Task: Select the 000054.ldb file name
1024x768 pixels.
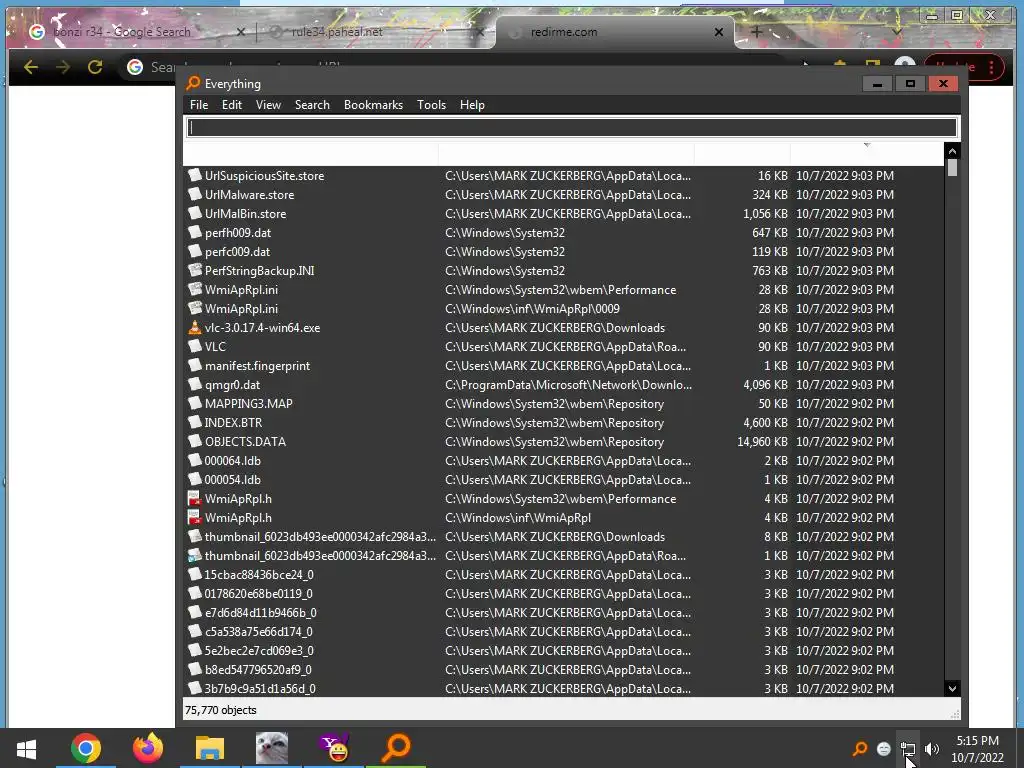Action: [232, 480]
